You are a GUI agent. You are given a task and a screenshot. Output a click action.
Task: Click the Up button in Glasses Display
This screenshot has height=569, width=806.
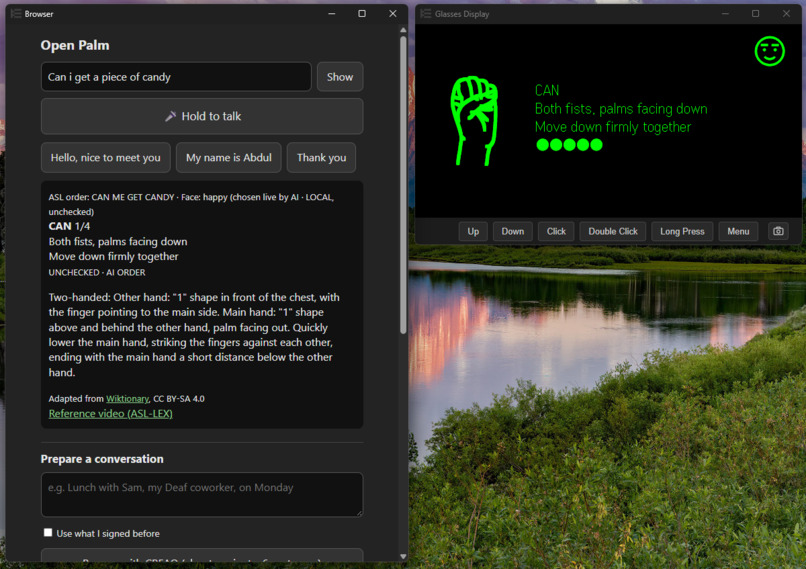click(x=473, y=231)
